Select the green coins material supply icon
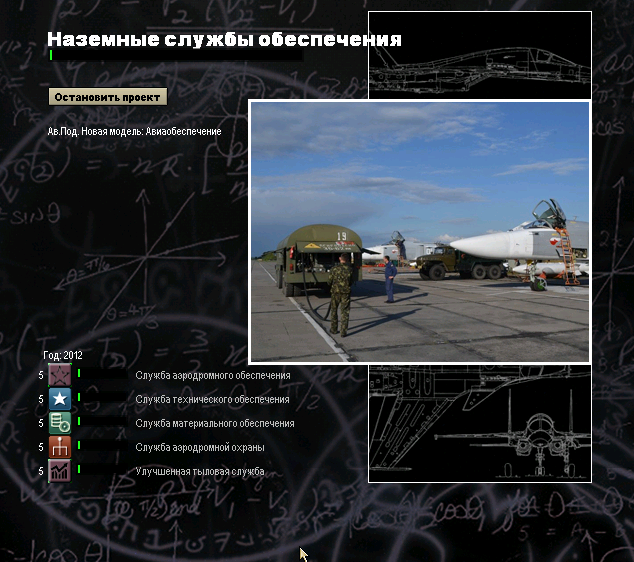This screenshot has height=562, width=634. [60, 423]
